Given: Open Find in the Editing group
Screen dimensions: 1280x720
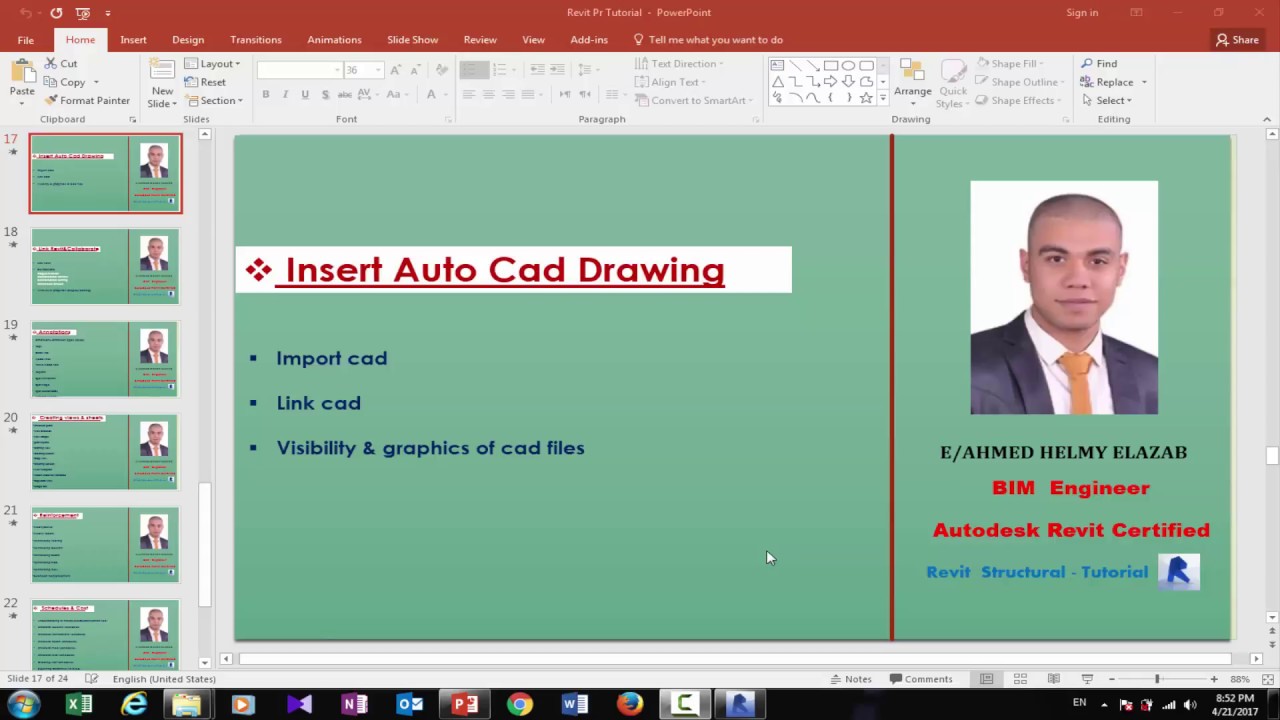Looking at the screenshot, I should [x=1099, y=64].
